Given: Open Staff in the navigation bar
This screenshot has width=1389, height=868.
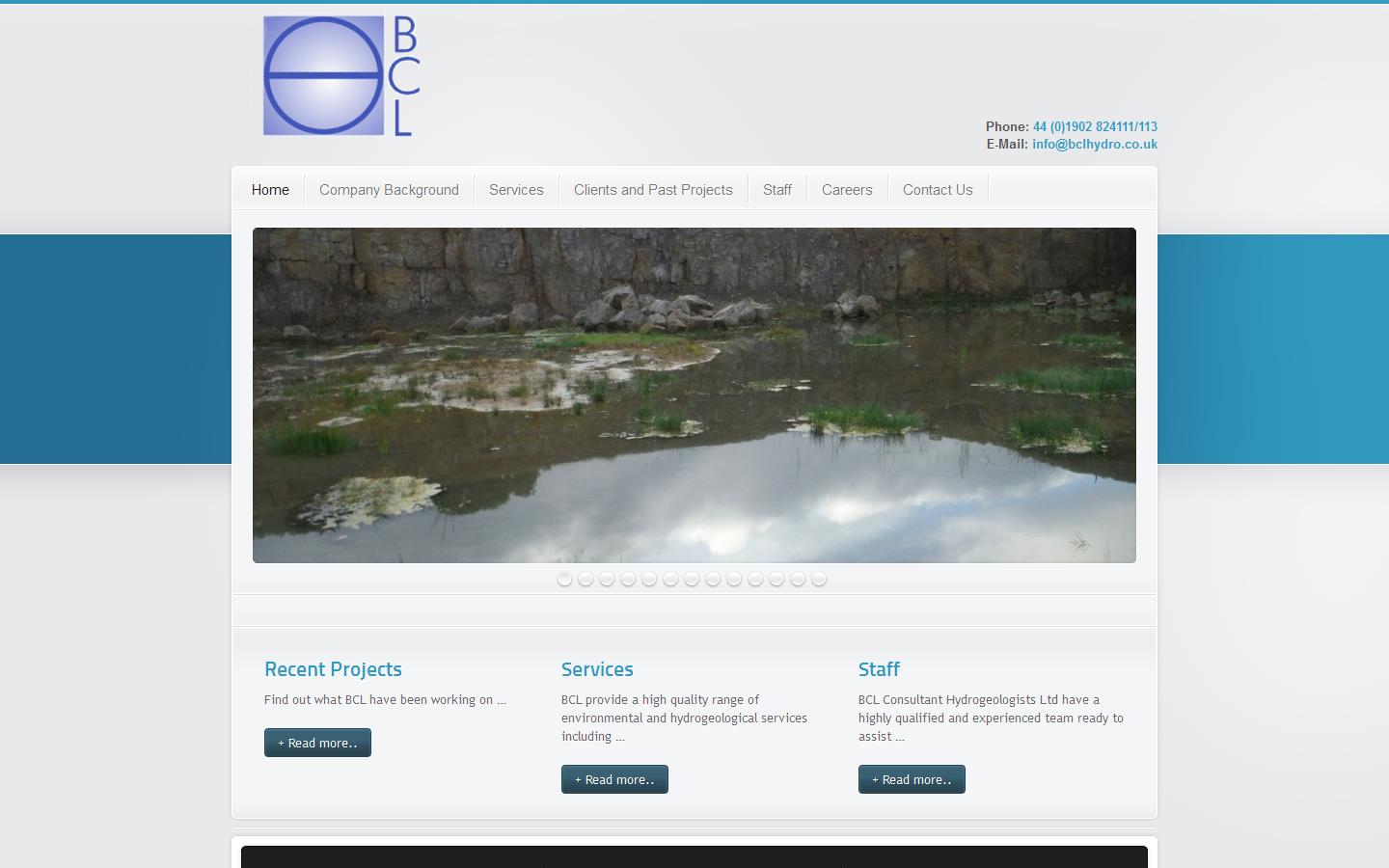Looking at the screenshot, I should [776, 190].
